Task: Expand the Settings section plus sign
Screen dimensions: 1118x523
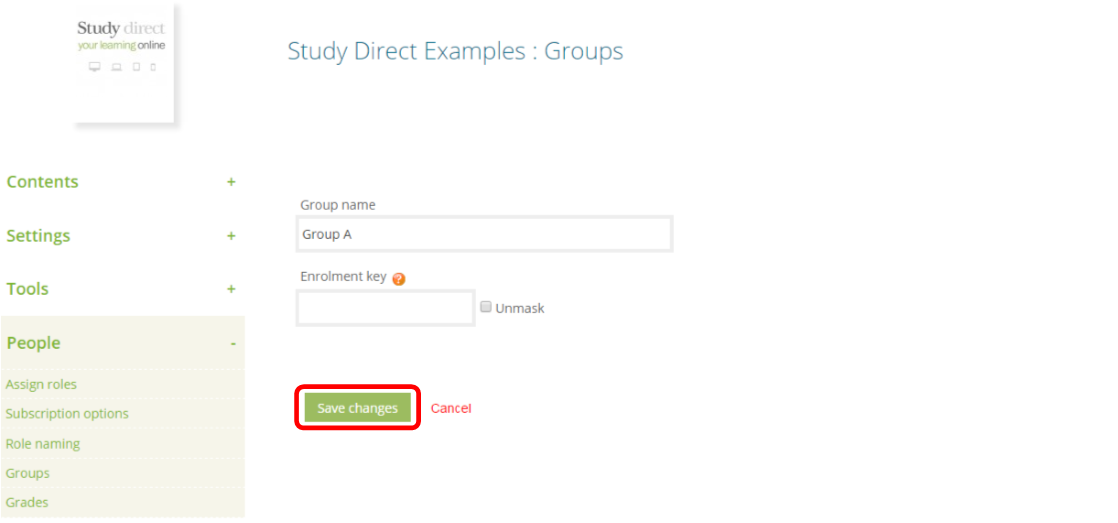Action: [x=231, y=236]
